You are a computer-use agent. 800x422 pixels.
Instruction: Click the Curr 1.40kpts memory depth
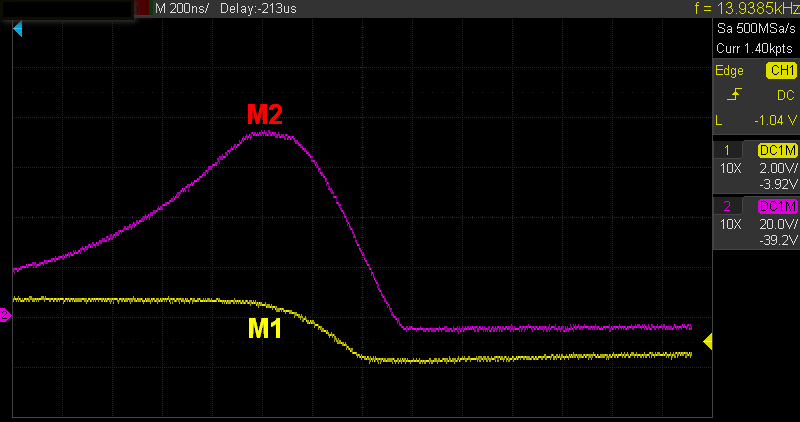pos(755,48)
